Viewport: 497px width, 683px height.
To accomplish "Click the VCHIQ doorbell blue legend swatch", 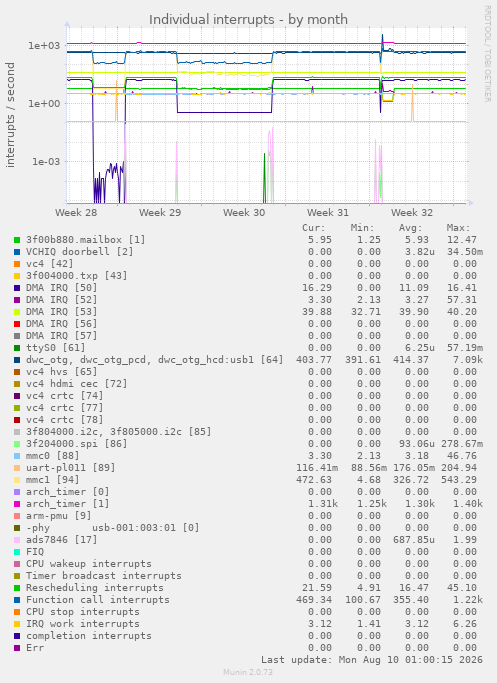I will click(x=17, y=252).
